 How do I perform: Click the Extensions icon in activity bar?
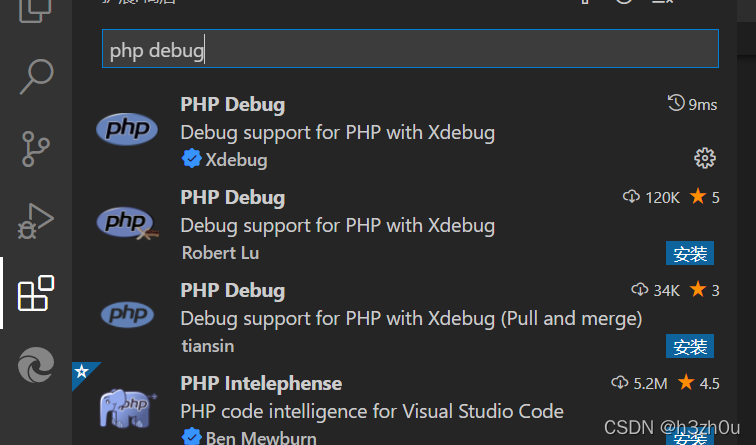[37, 293]
